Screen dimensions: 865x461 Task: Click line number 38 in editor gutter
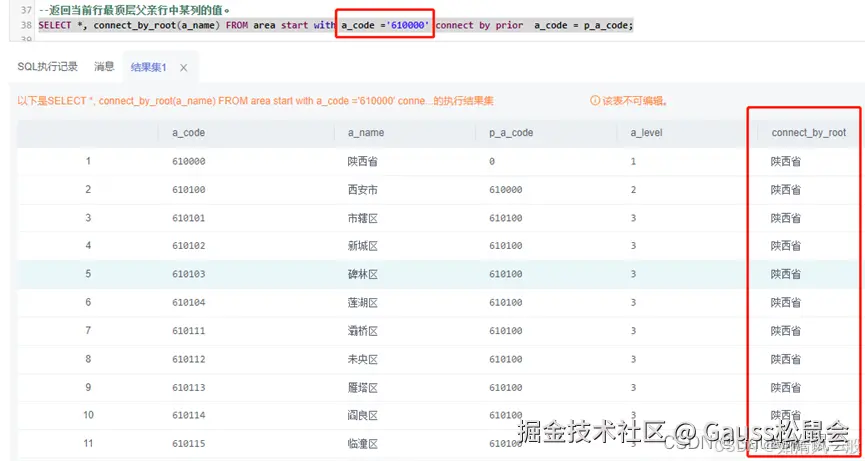[x=25, y=25]
